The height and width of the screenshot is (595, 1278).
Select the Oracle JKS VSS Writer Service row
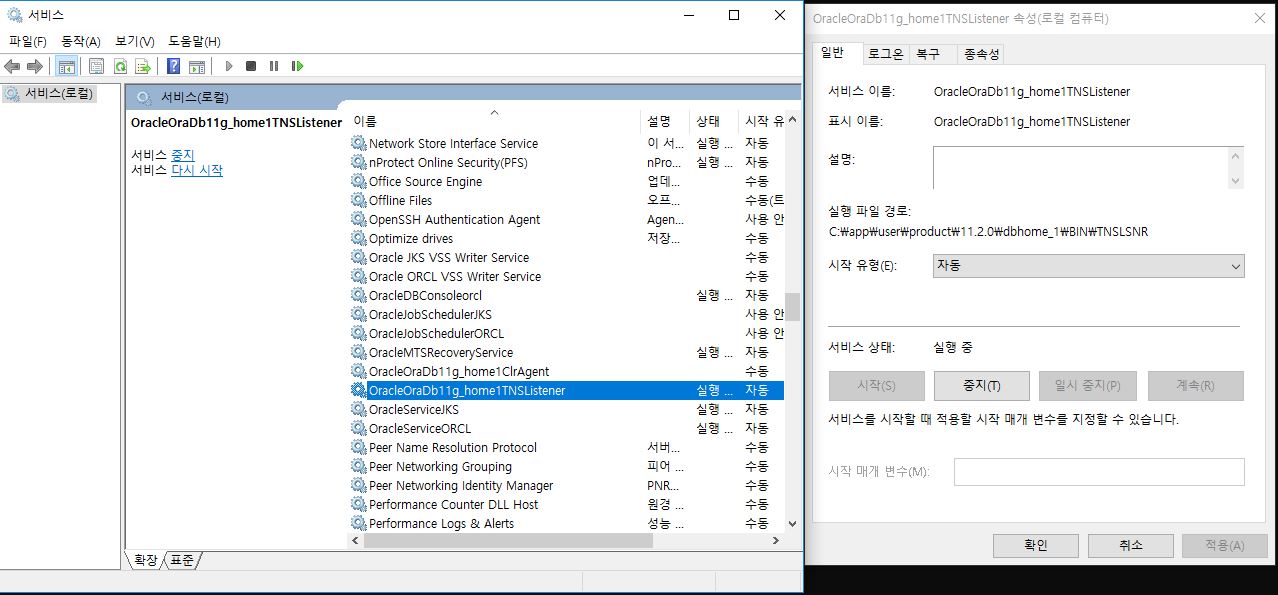tap(566, 257)
